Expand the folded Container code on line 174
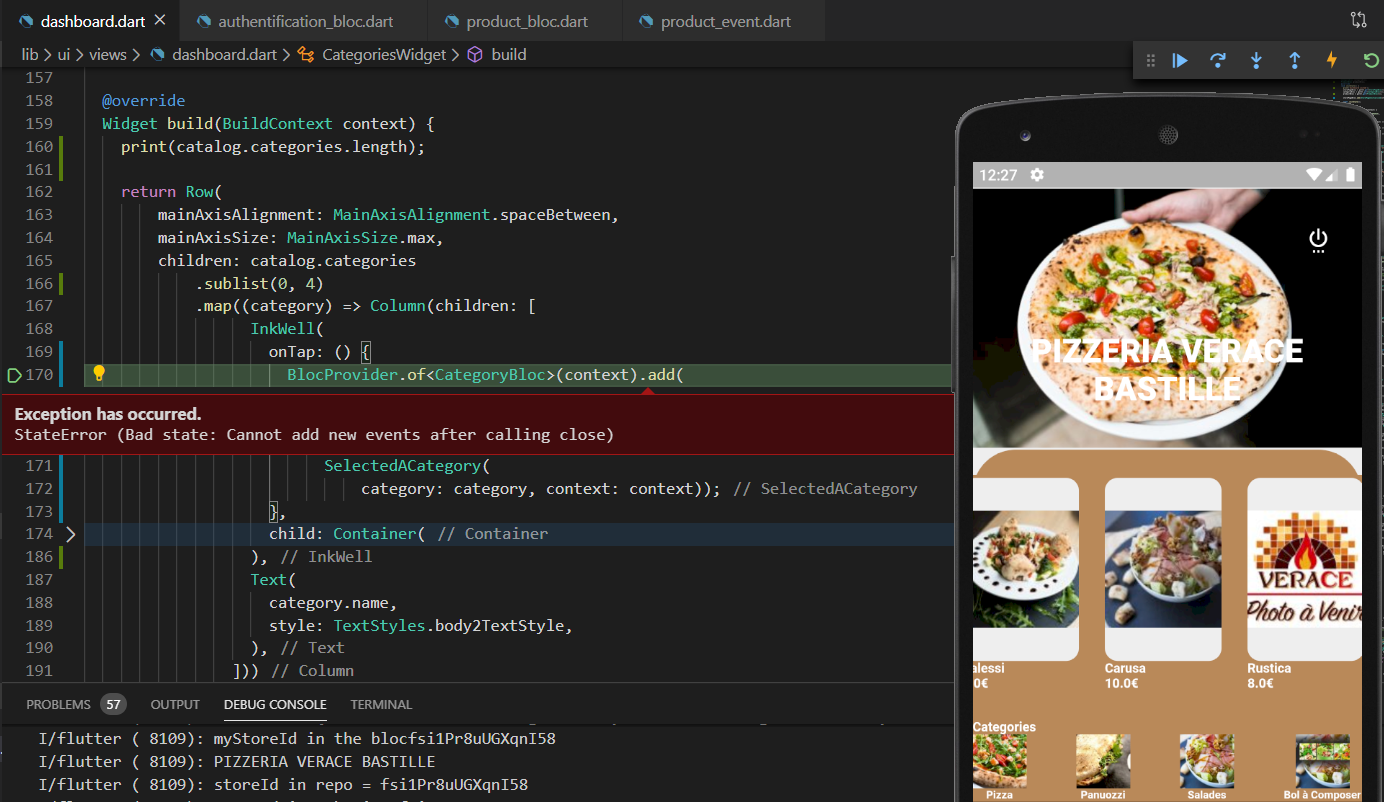 (x=70, y=534)
